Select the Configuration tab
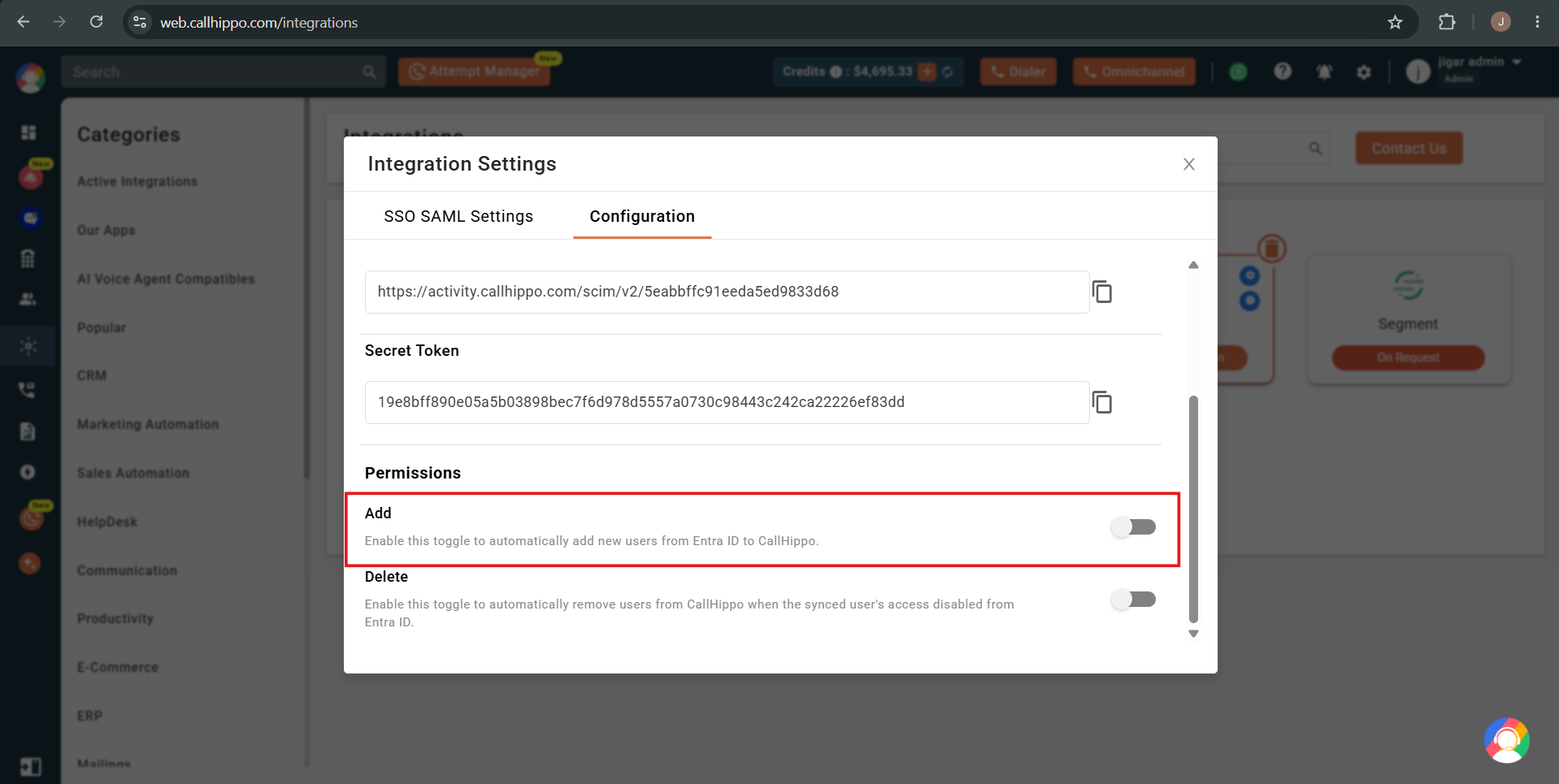 (642, 216)
